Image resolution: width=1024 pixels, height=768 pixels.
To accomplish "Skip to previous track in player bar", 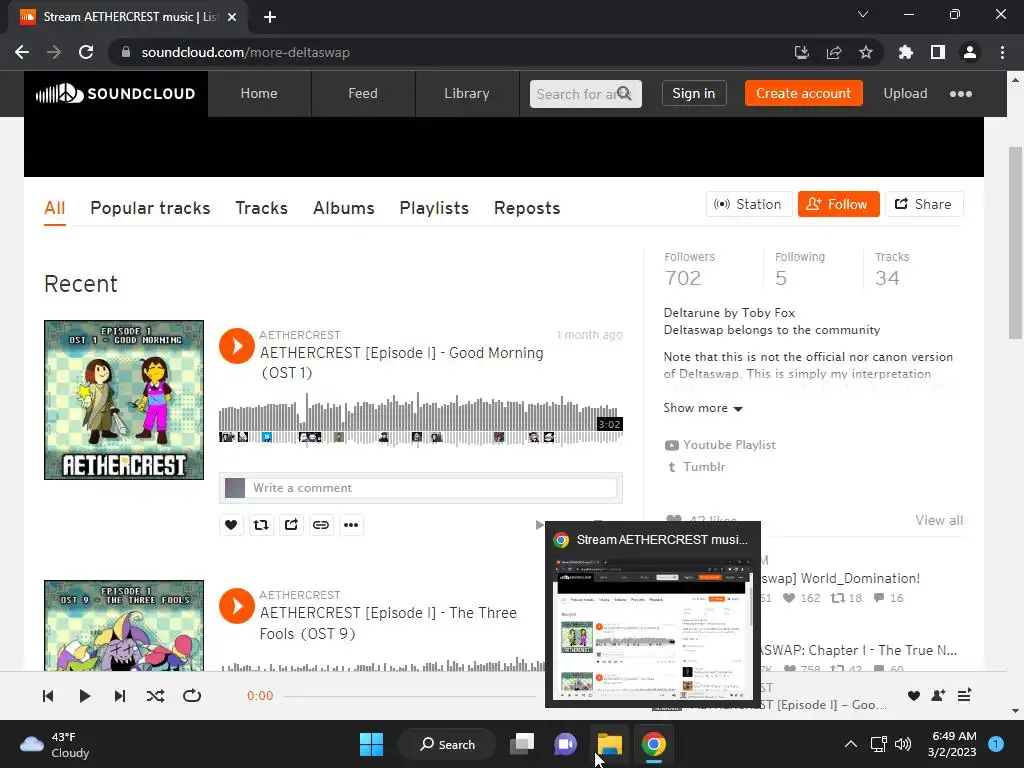I will 48,696.
